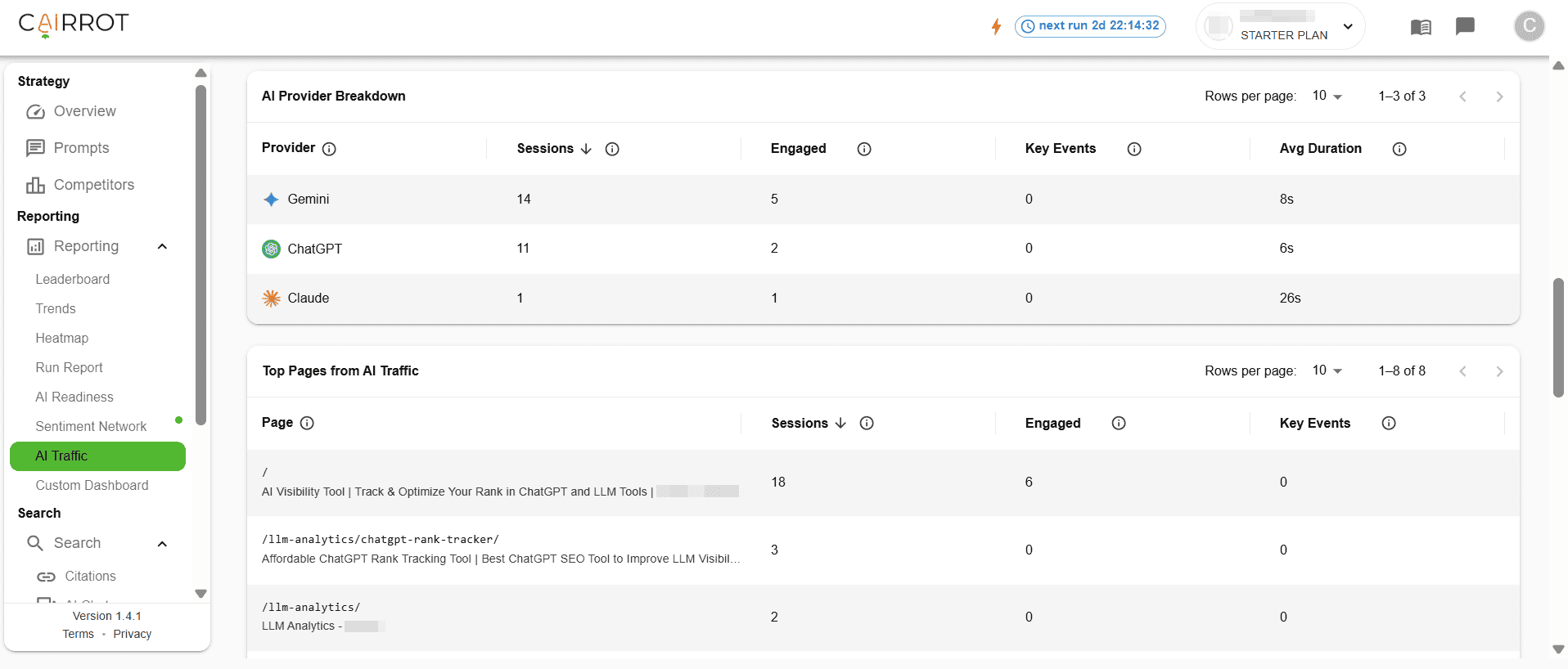Toggle sort arrow on Top Pages Sessions
This screenshot has height=669, width=1568.
tap(840, 423)
